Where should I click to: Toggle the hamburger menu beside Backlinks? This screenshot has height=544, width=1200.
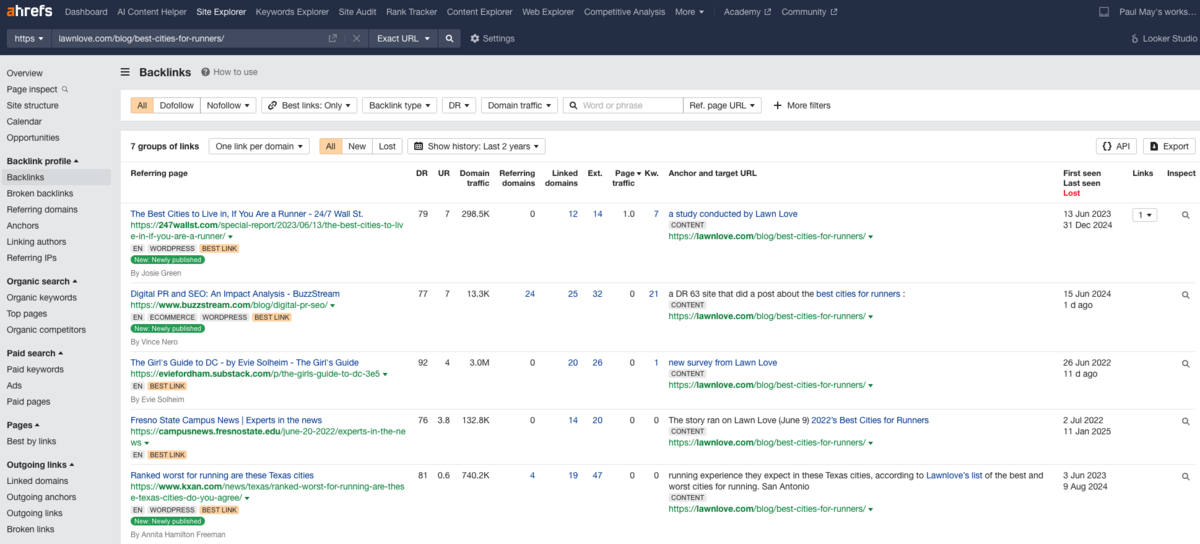pyautogui.click(x=126, y=72)
